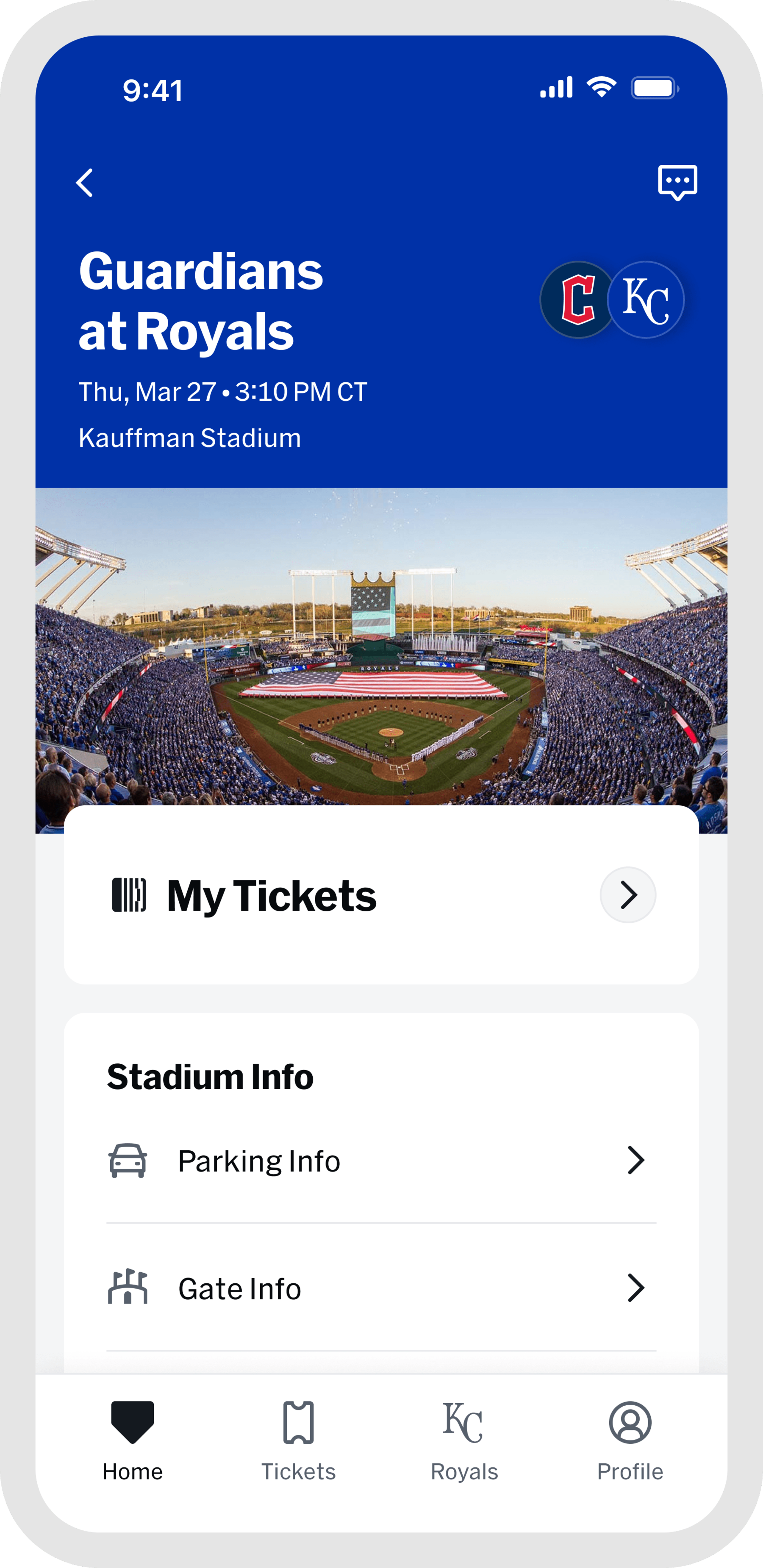Tap the Kansas City Royals logo badge

(x=646, y=300)
